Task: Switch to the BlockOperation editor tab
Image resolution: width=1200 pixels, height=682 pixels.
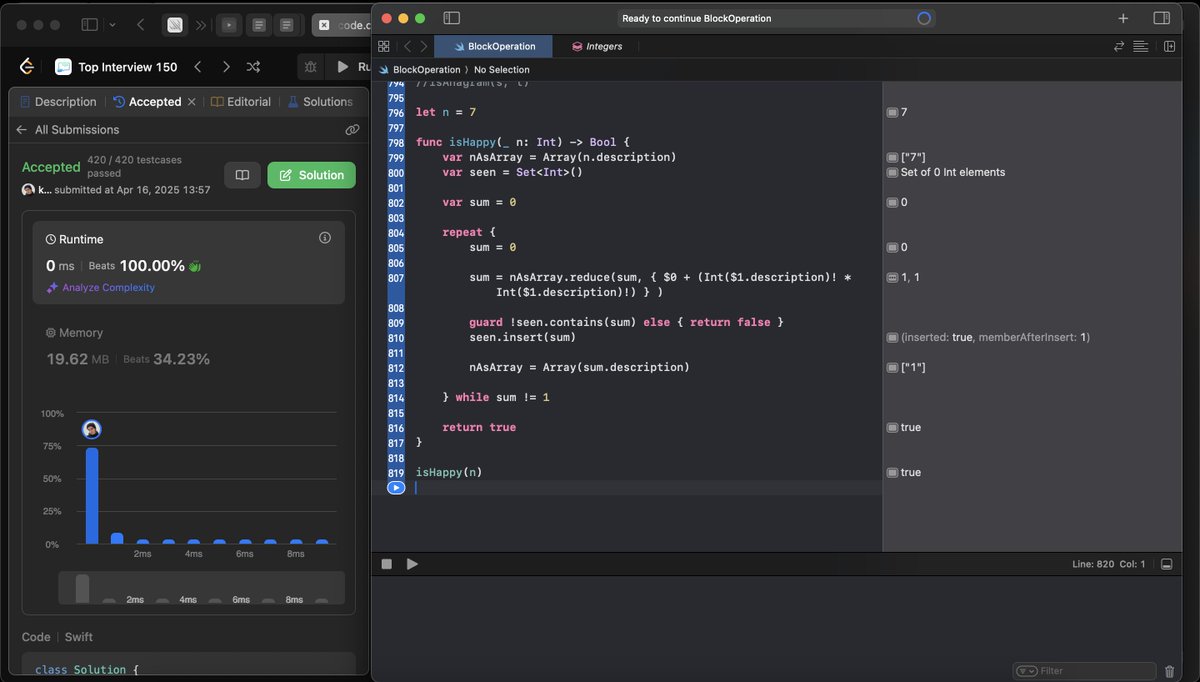Action: click(x=493, y=46)
